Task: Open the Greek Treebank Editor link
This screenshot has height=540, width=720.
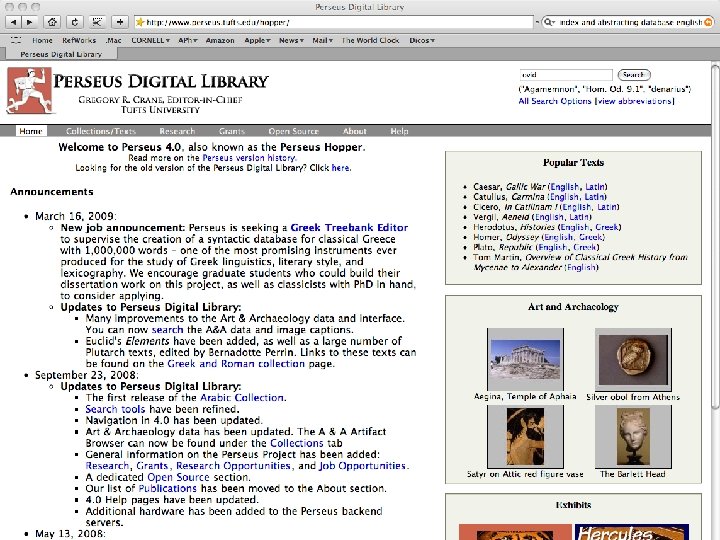Action: [349, 228]
